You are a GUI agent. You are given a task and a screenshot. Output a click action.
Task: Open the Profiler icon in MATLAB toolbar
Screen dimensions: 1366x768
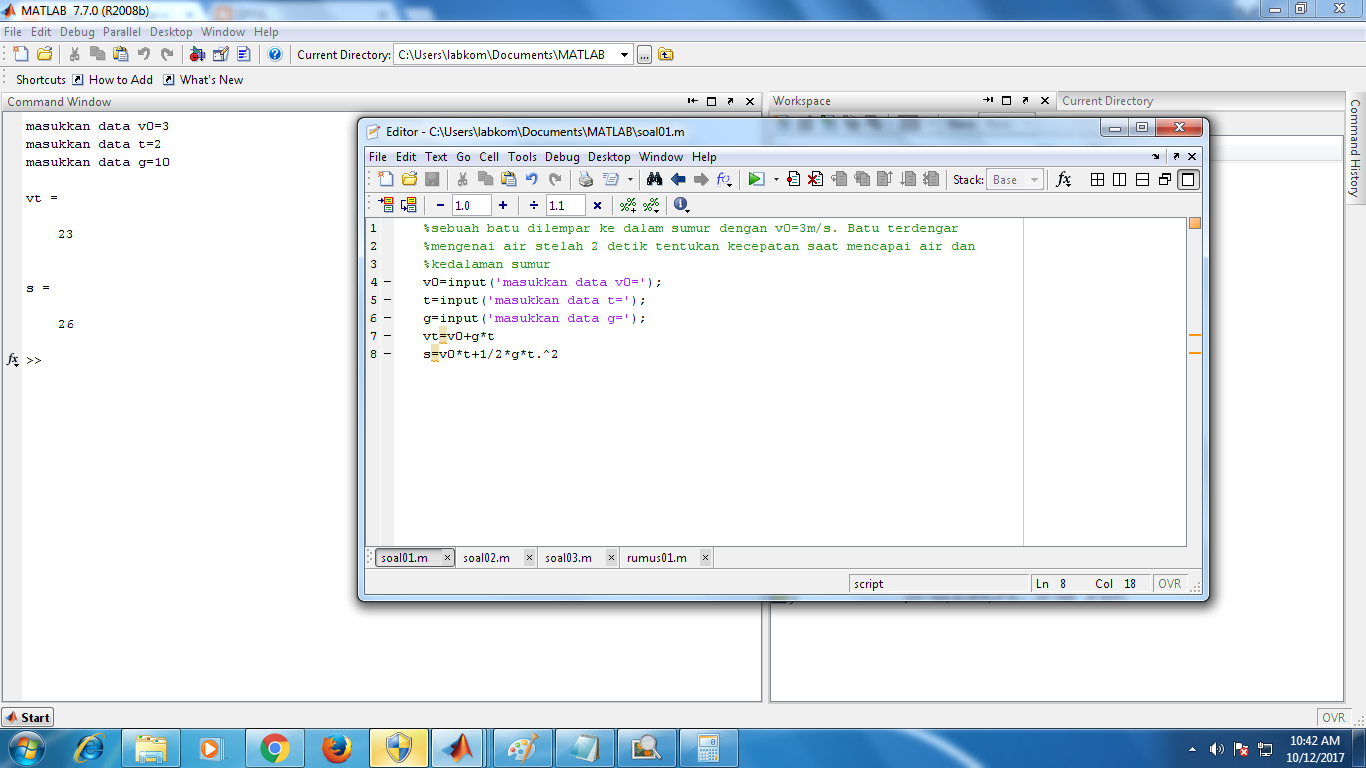pos(243,54)
